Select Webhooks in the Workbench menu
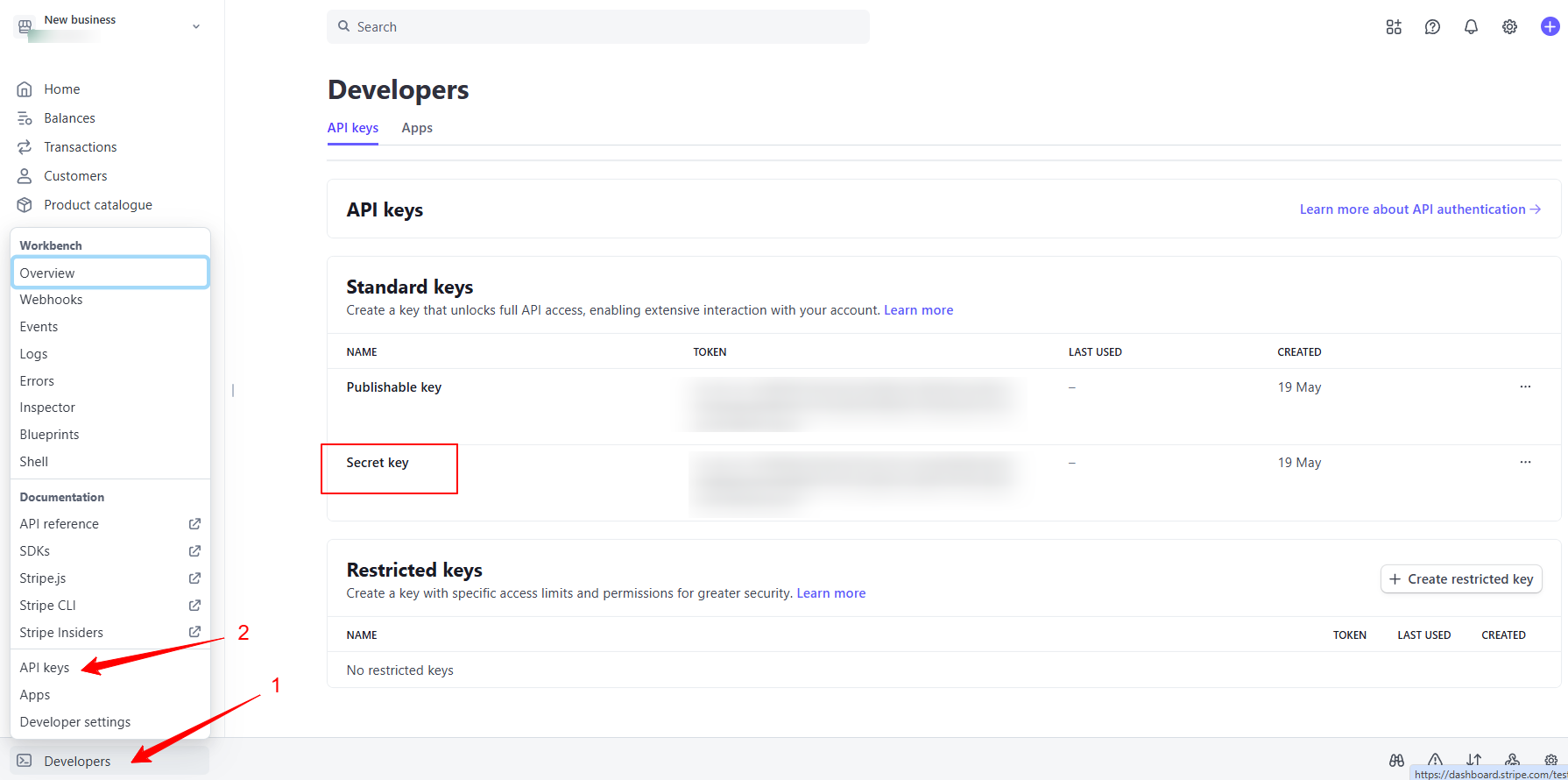Screen dimensions: 1568x780 coord(52,300)
